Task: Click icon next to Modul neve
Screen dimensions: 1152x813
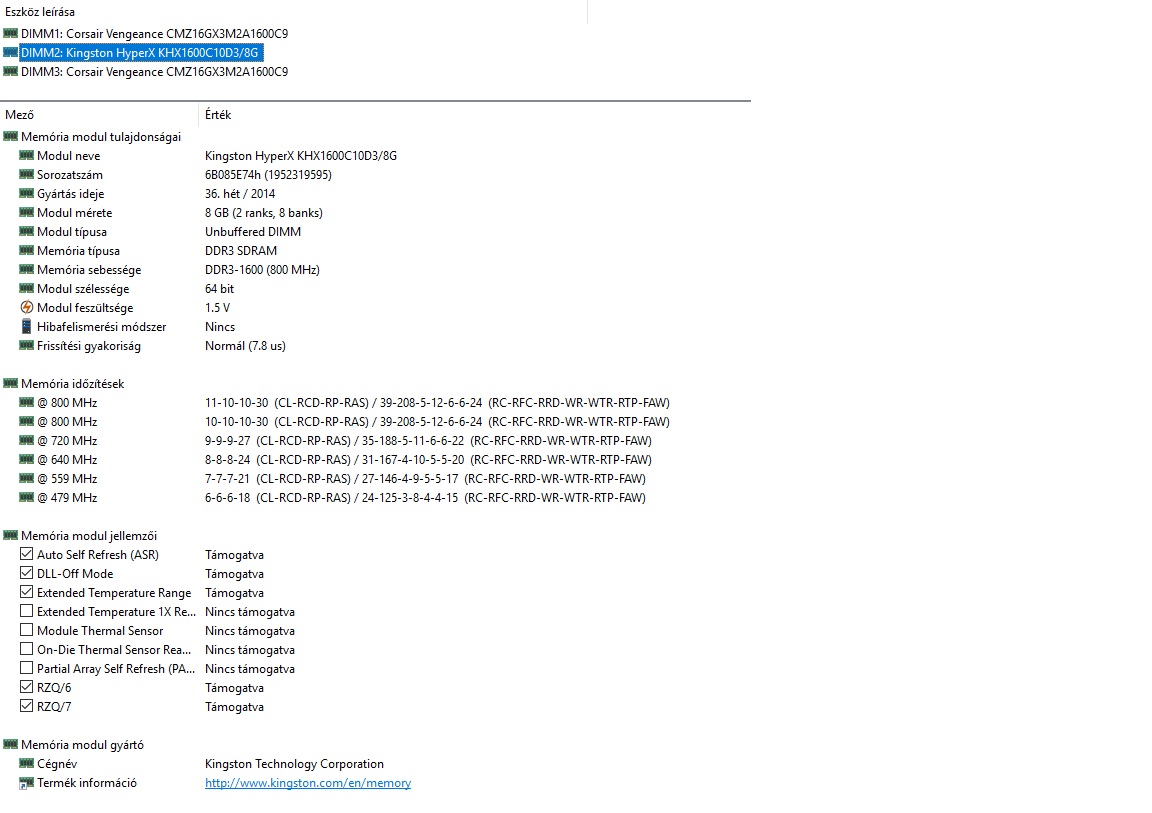Action: tap(26, 156)
